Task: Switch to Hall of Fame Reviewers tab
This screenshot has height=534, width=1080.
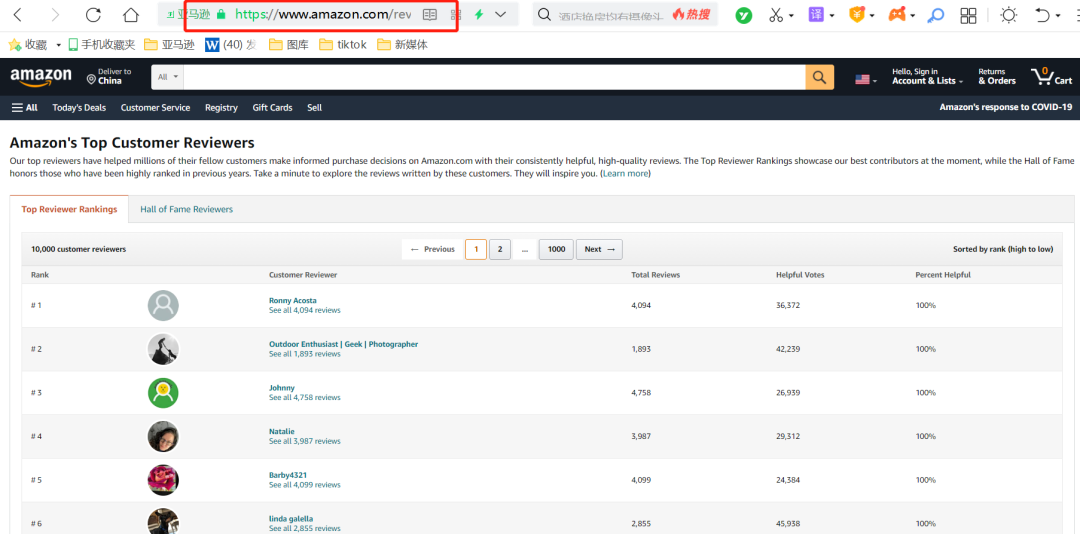Action: click(x=187, y=209)
